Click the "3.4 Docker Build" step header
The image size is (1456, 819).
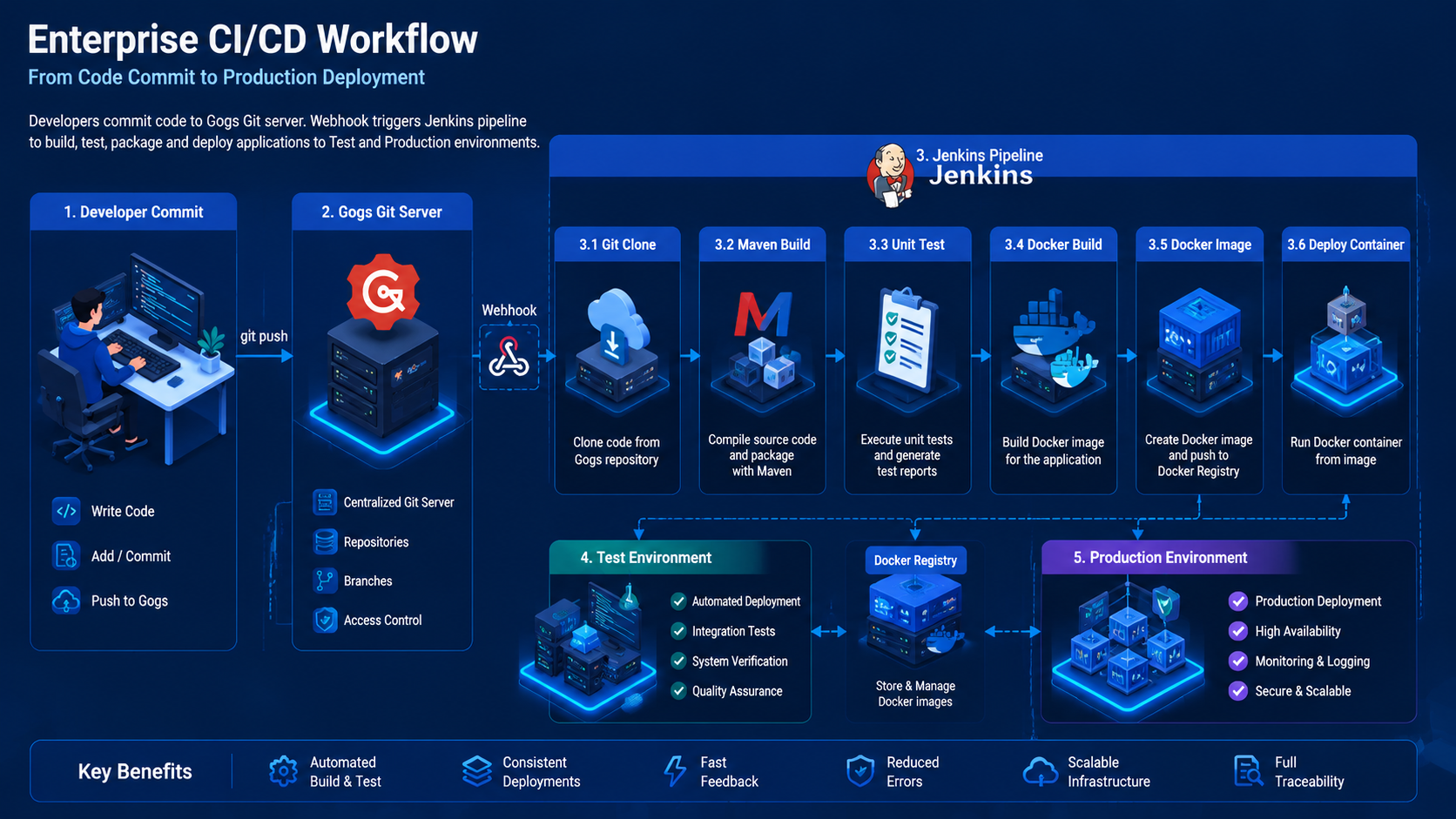pos(1054,245)
